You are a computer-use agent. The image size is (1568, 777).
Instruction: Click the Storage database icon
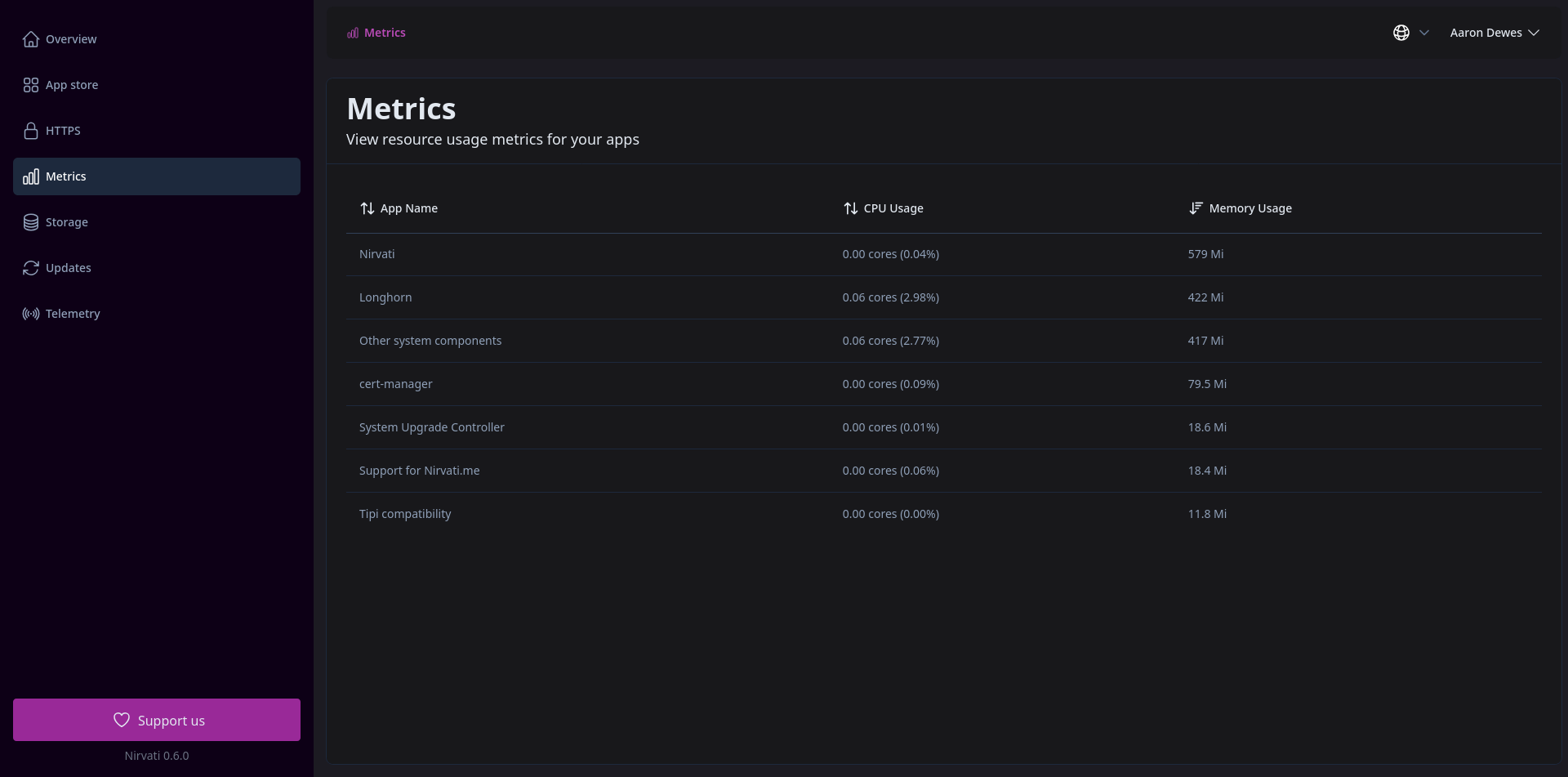coord(31,221)
